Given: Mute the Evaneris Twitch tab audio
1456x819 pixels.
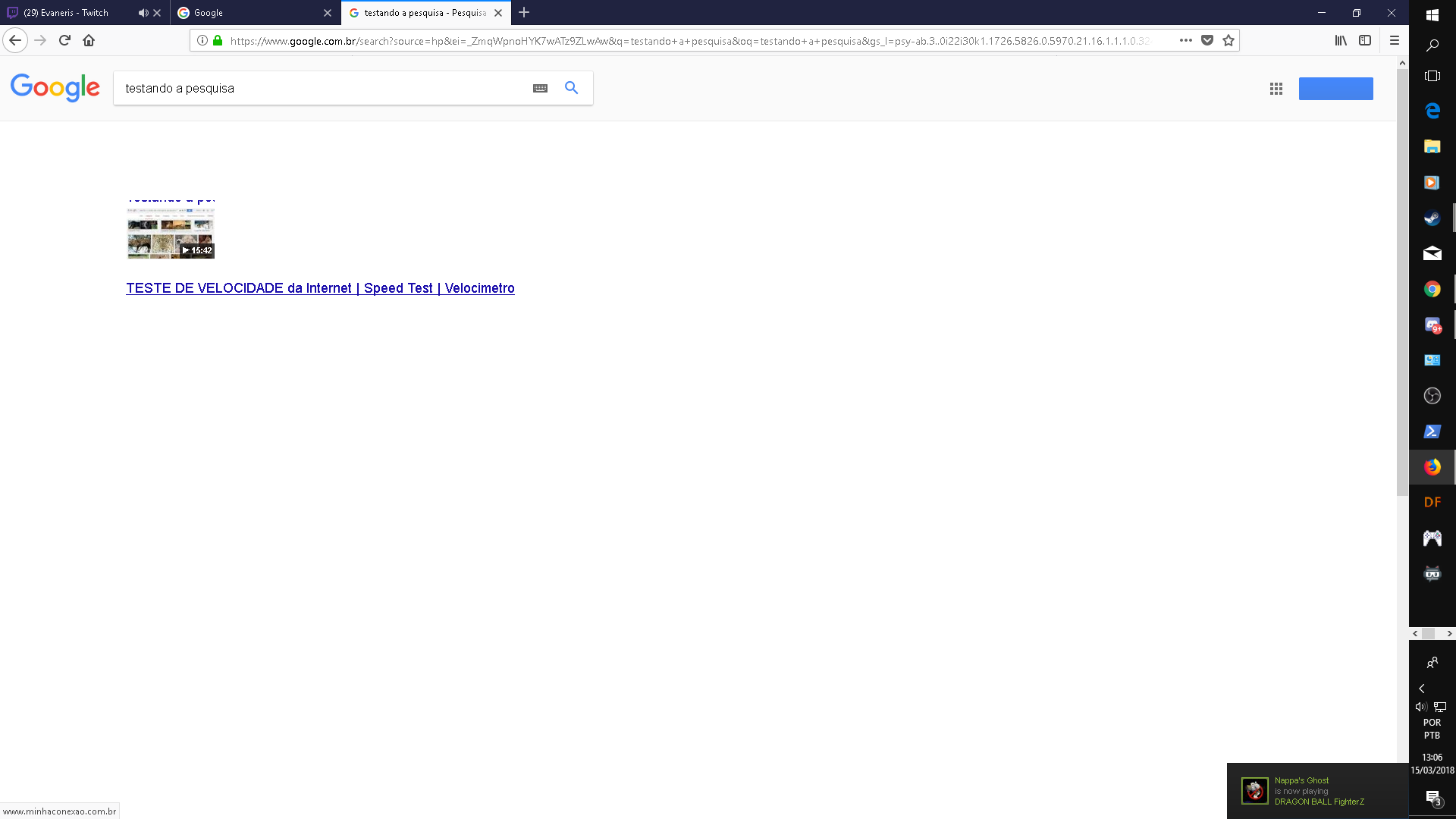Looking at the screenshot, I should tap(143, 13).
